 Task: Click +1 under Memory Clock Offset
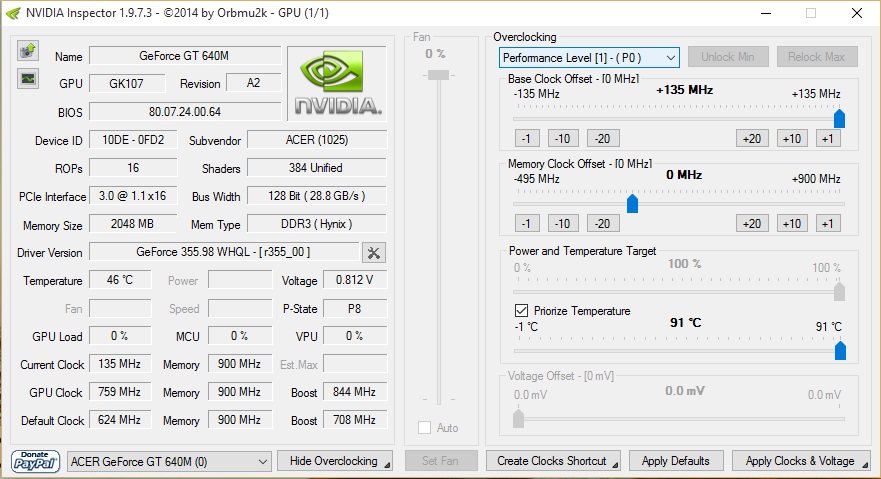(x=828, y=223)
